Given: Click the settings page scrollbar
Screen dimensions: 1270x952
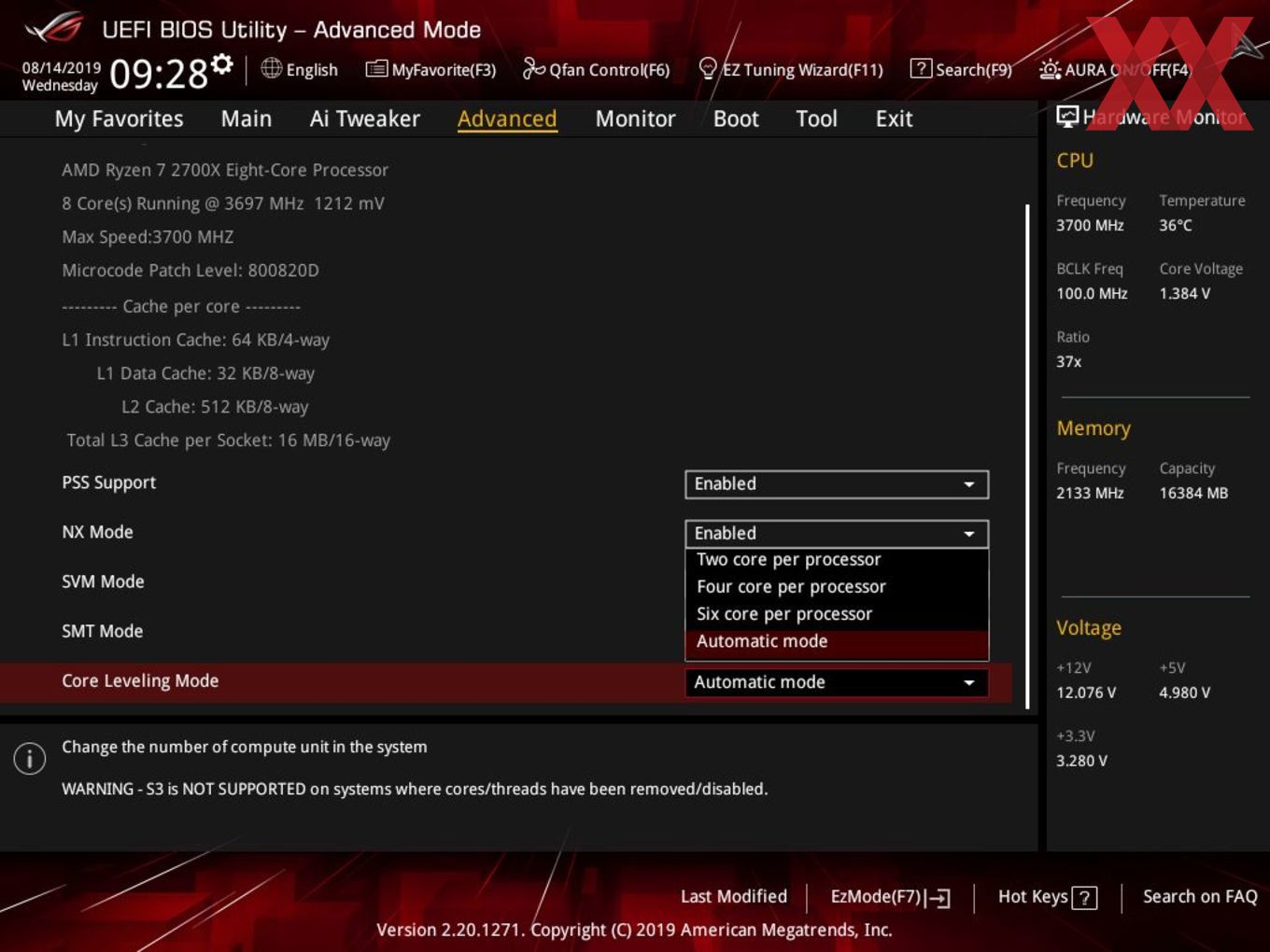Looking at the screenshot, I should coord(1027,456).
